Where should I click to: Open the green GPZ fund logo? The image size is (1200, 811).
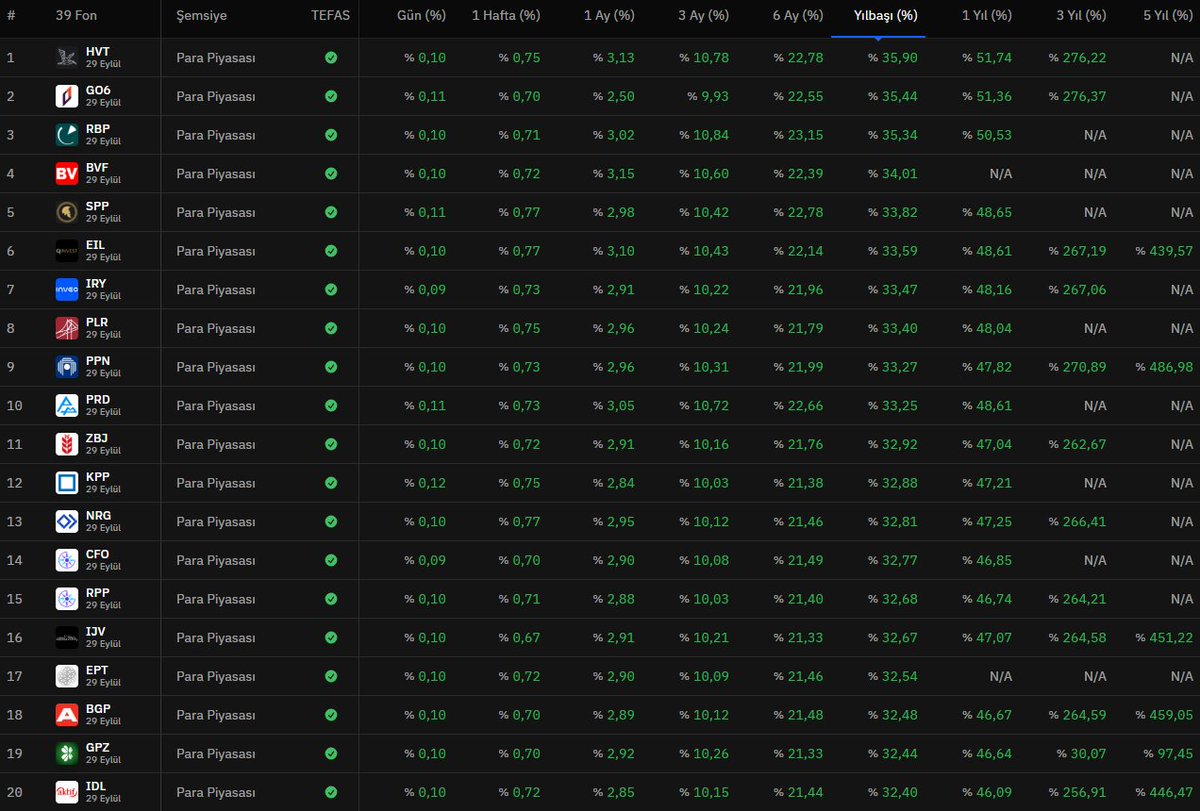(67, 754)
